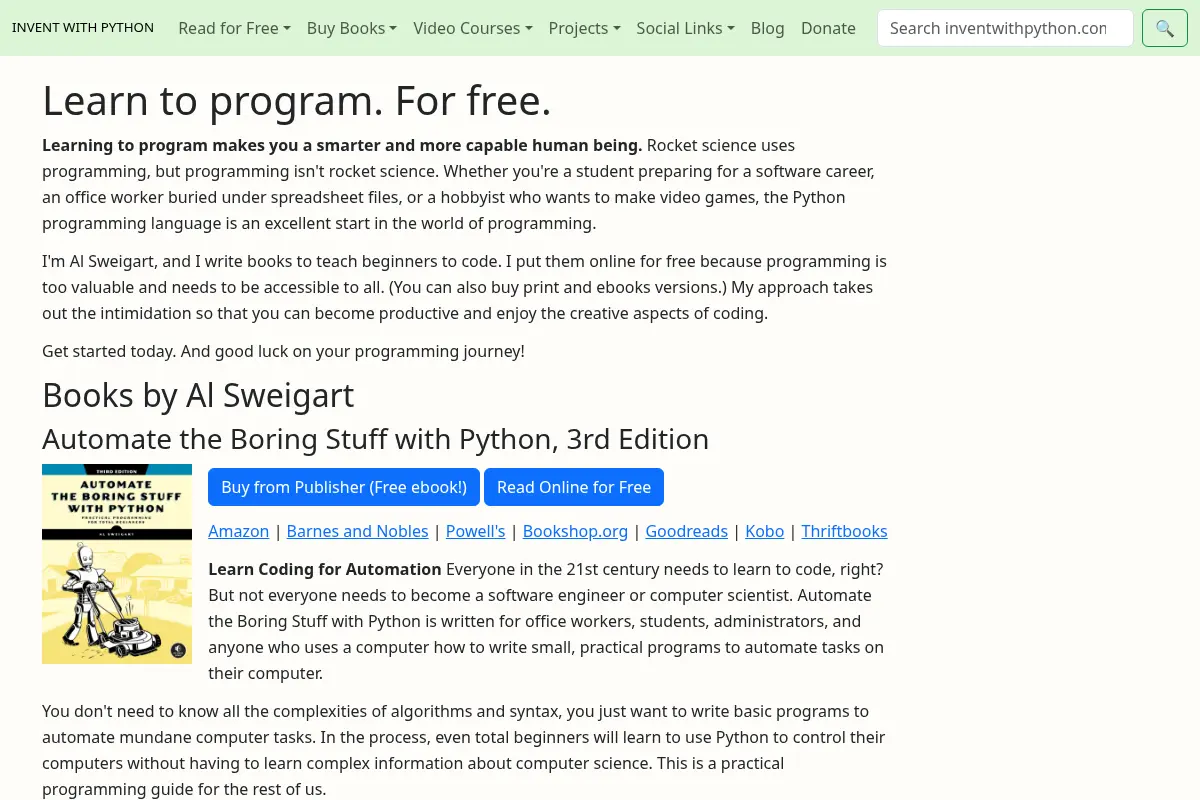Open the Video Courses dropdown
This screenshot has height=800, width=1200.
click(x=473, y=28)
